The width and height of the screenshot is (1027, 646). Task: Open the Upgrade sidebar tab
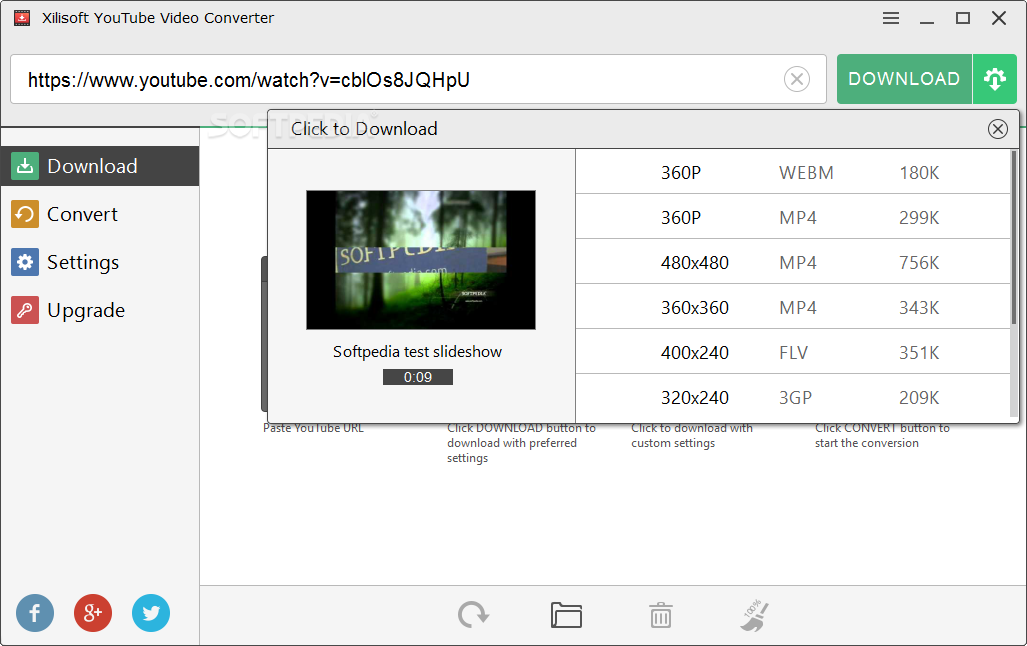(100, 310)
